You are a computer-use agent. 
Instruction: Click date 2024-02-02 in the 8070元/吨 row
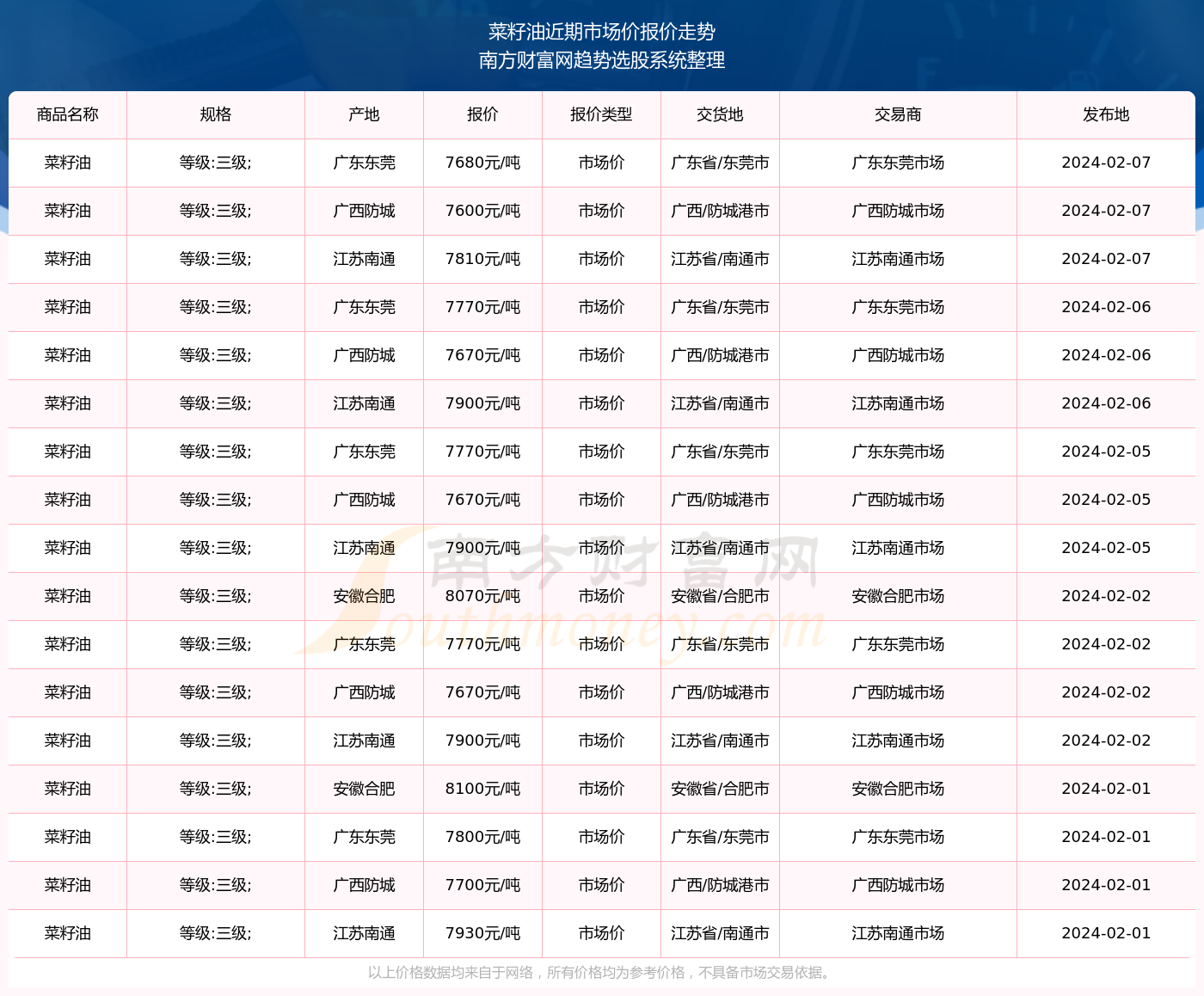click(x=1107, y=596)
